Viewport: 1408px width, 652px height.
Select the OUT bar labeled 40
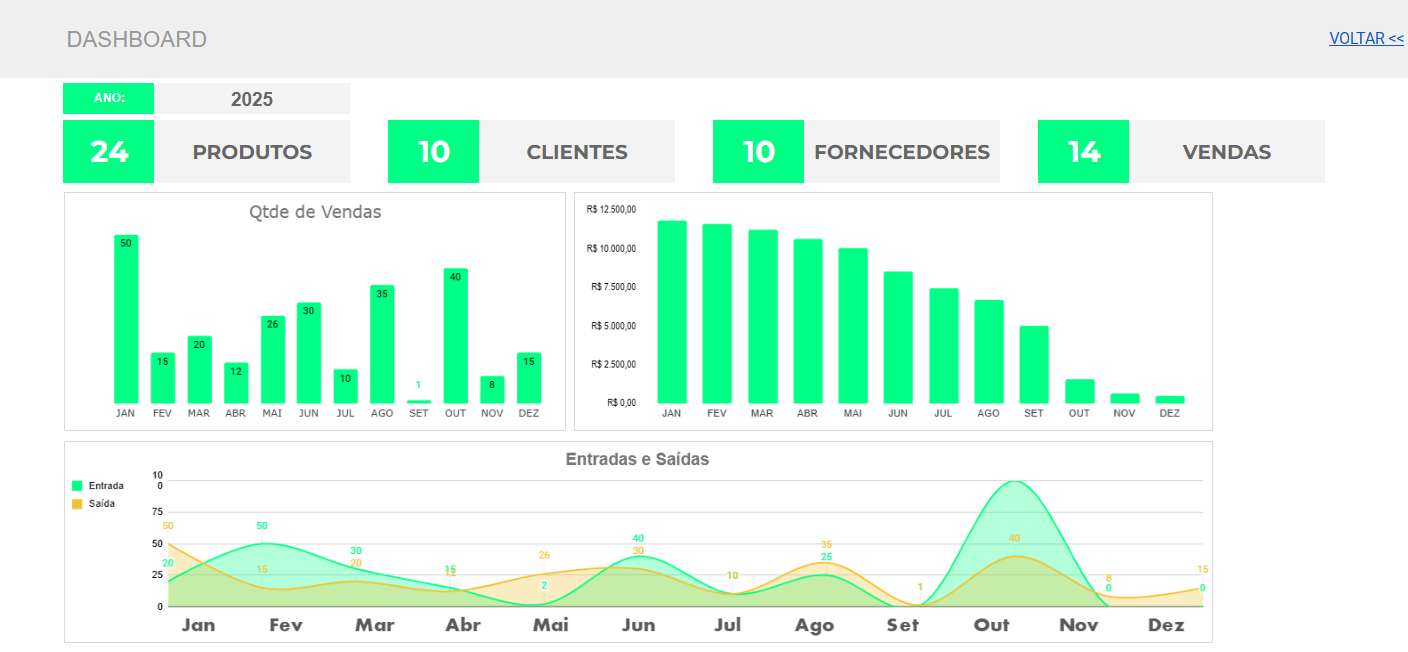click(456, 336)
